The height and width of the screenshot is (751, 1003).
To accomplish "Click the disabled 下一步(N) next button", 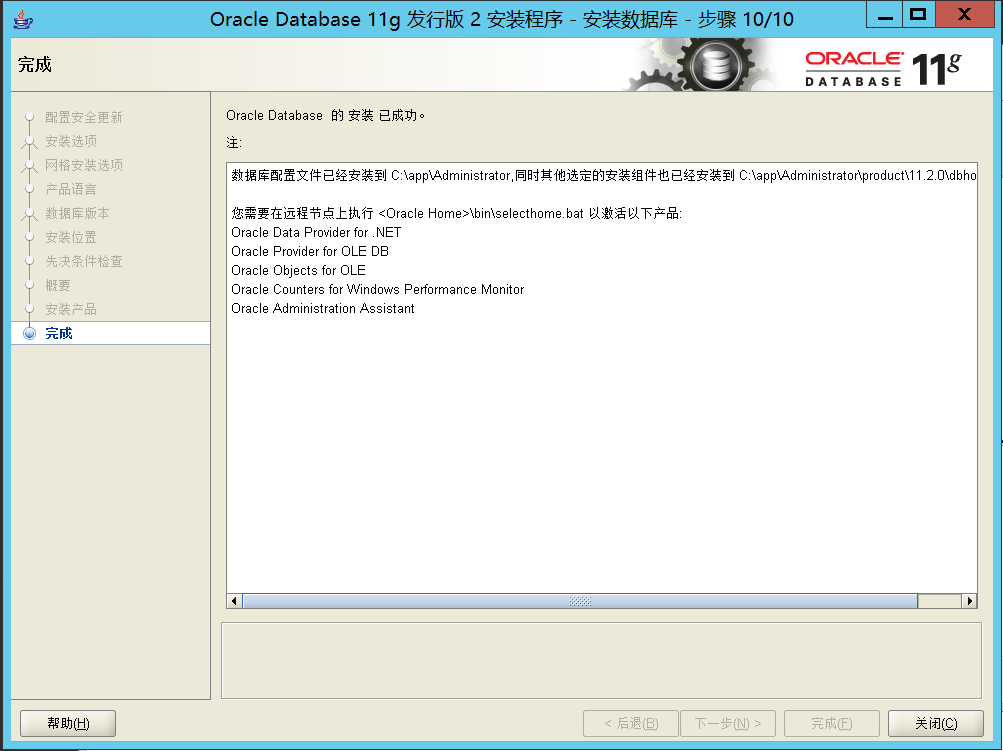I will pos(728,723).
